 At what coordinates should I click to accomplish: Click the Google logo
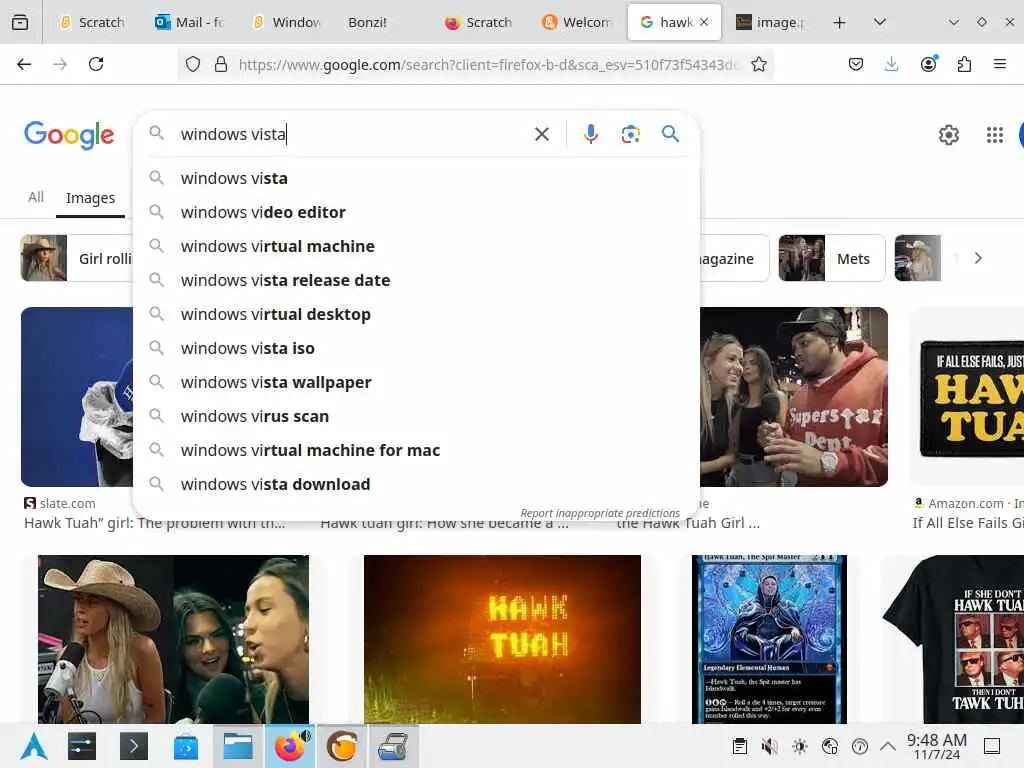pos(69,135)
